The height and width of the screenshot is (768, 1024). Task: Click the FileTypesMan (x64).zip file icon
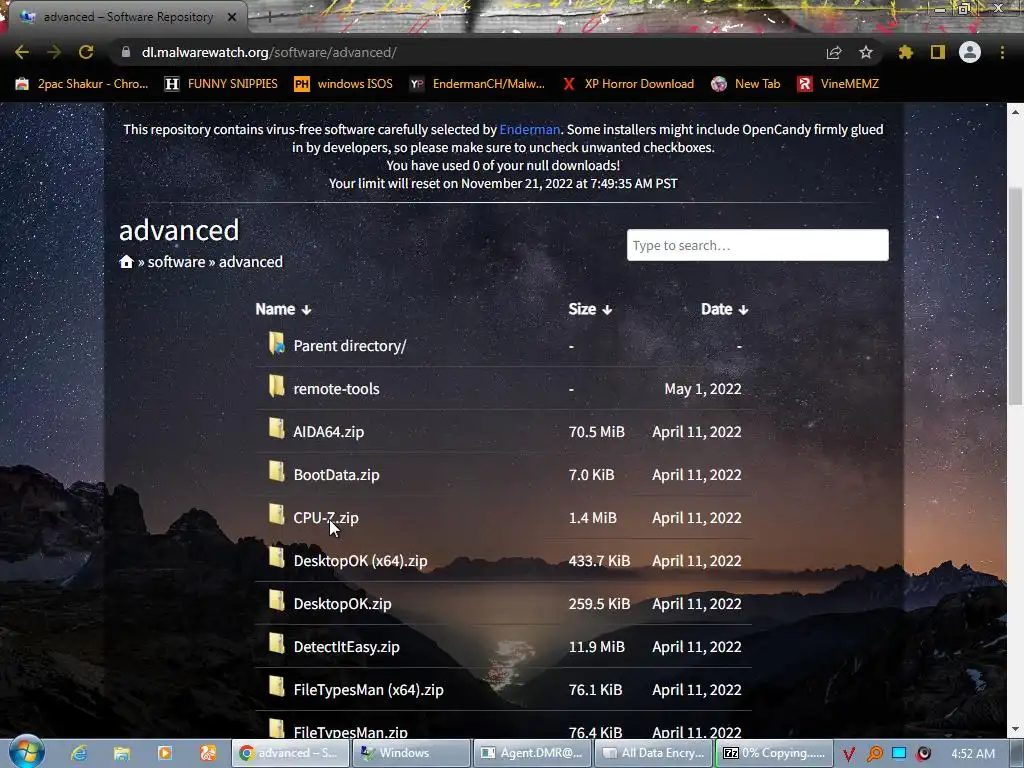click(276, 688)
